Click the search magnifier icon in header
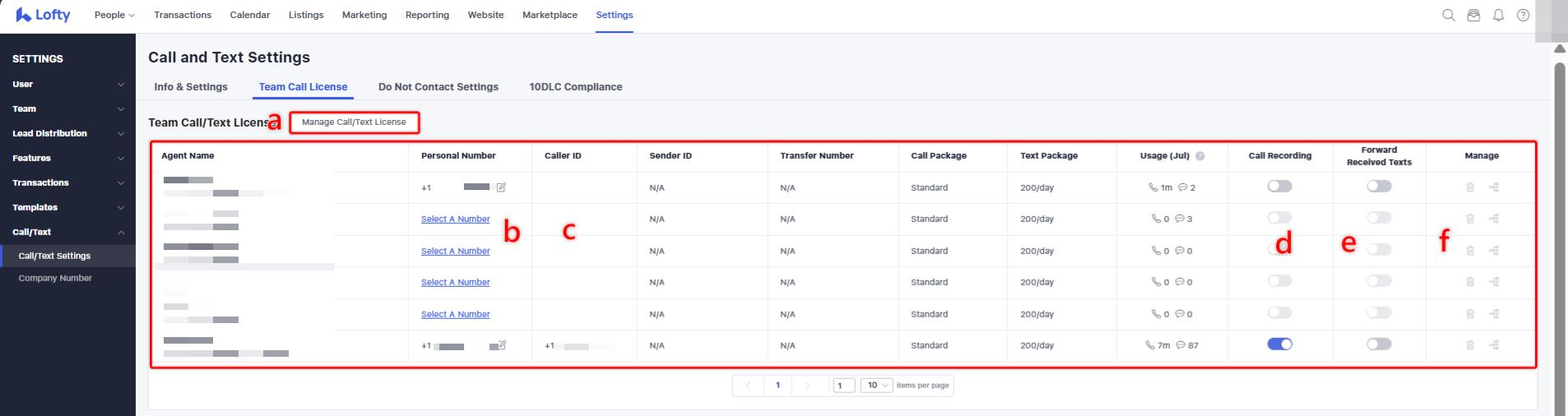The width and height of the screenshot is (1568, 416). pos(1449,15)
